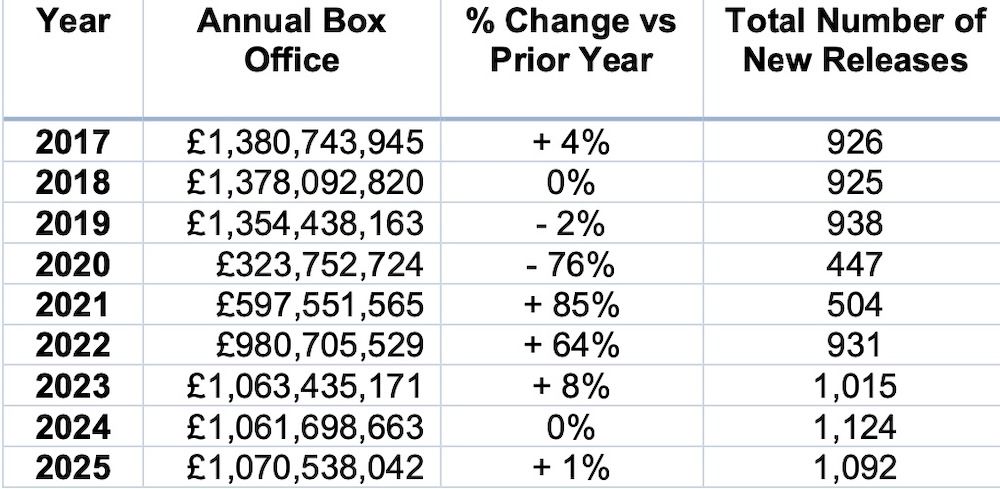Image resolution: width=1000 pixels, height=489 pixels.
Task: Select the 1,124 new releases value
Action: click(x=854, y=425)
